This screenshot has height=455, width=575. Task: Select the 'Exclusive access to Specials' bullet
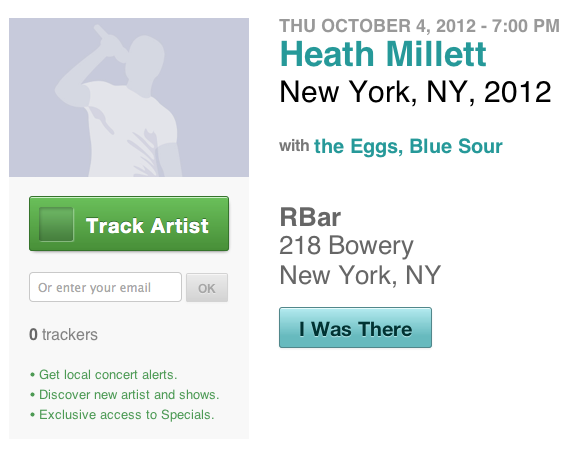122,415
